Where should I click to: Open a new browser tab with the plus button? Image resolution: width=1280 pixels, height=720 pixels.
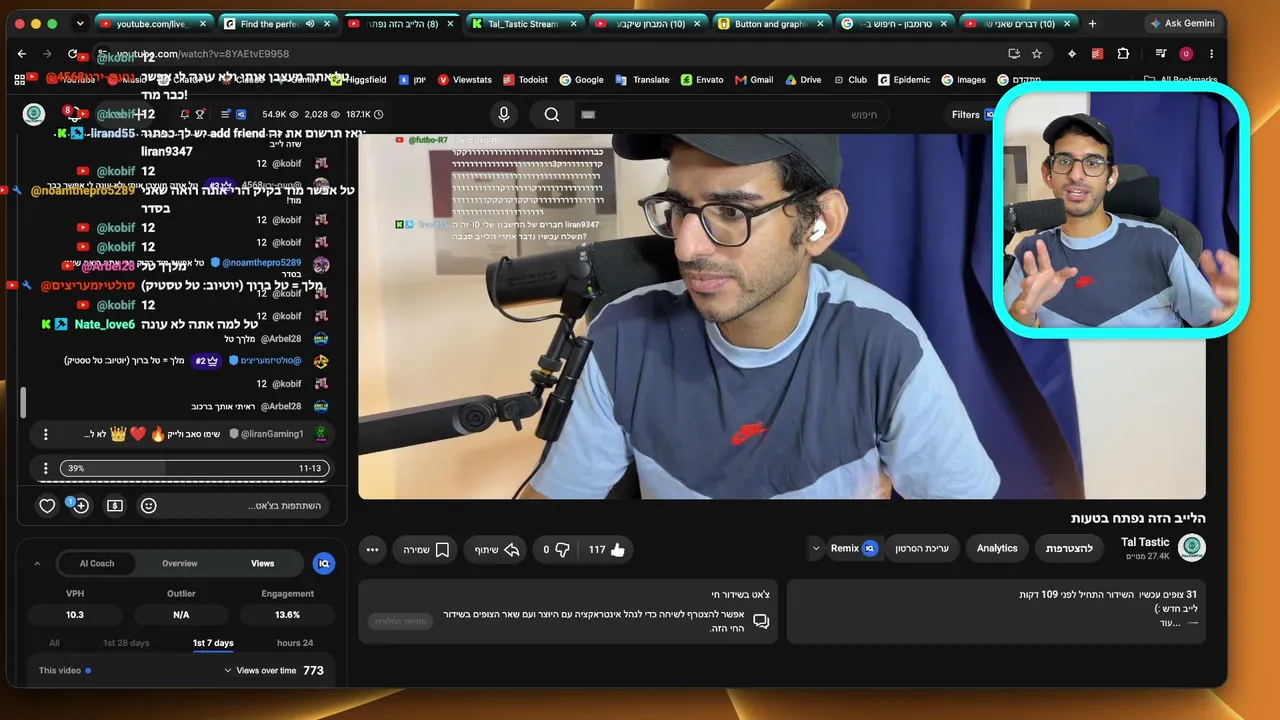coord(1092,23)
